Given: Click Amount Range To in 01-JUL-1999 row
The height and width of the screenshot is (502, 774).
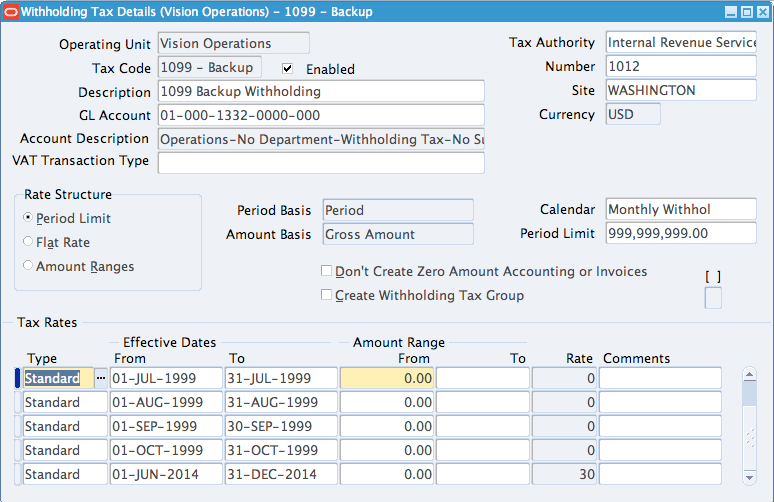Looking at the screenshot, I should [x=483, y=378].
